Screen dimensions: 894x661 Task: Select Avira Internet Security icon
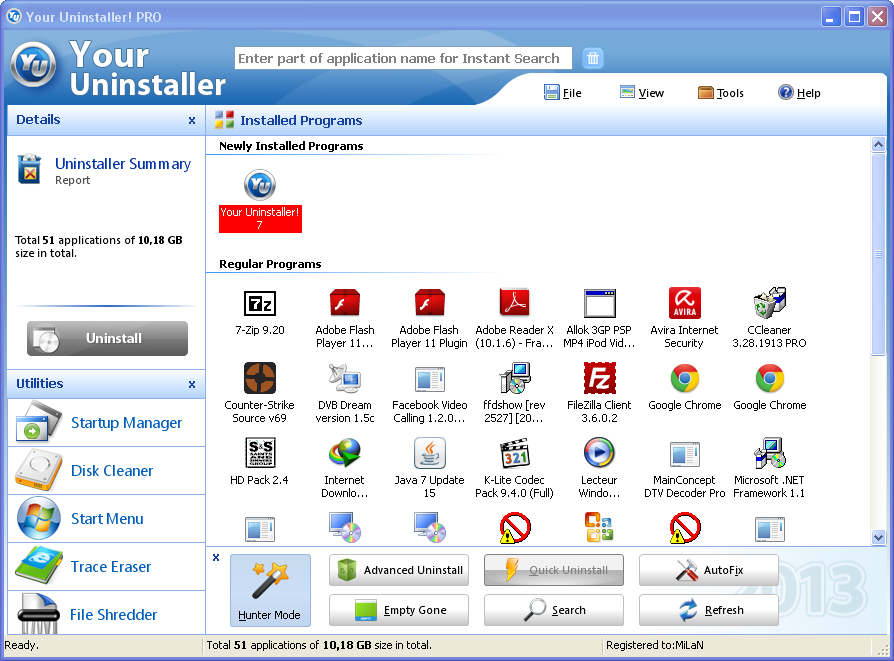coord(684,303)
